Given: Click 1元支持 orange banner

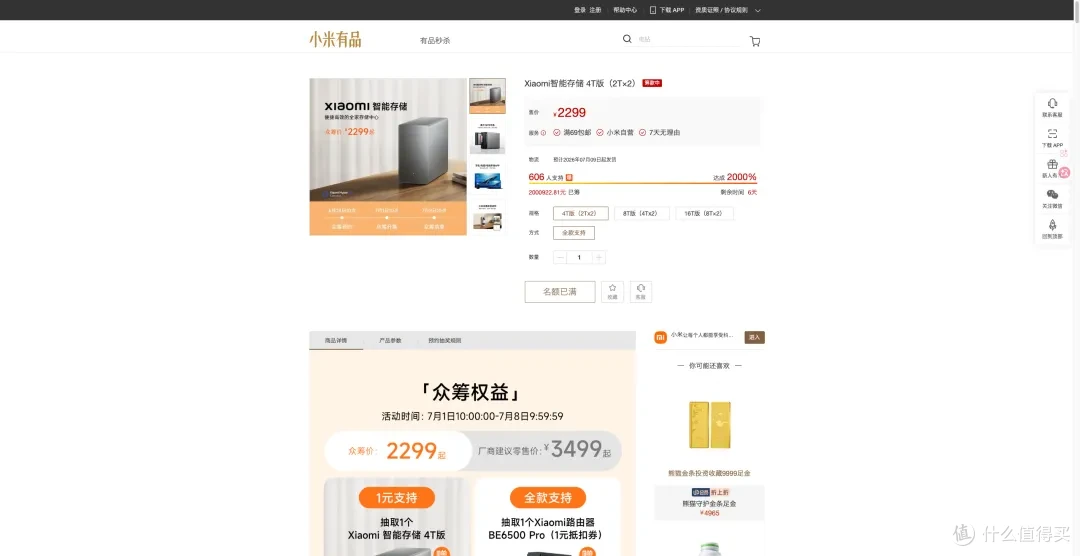Looking at the screenshot, I should [397, 497].
